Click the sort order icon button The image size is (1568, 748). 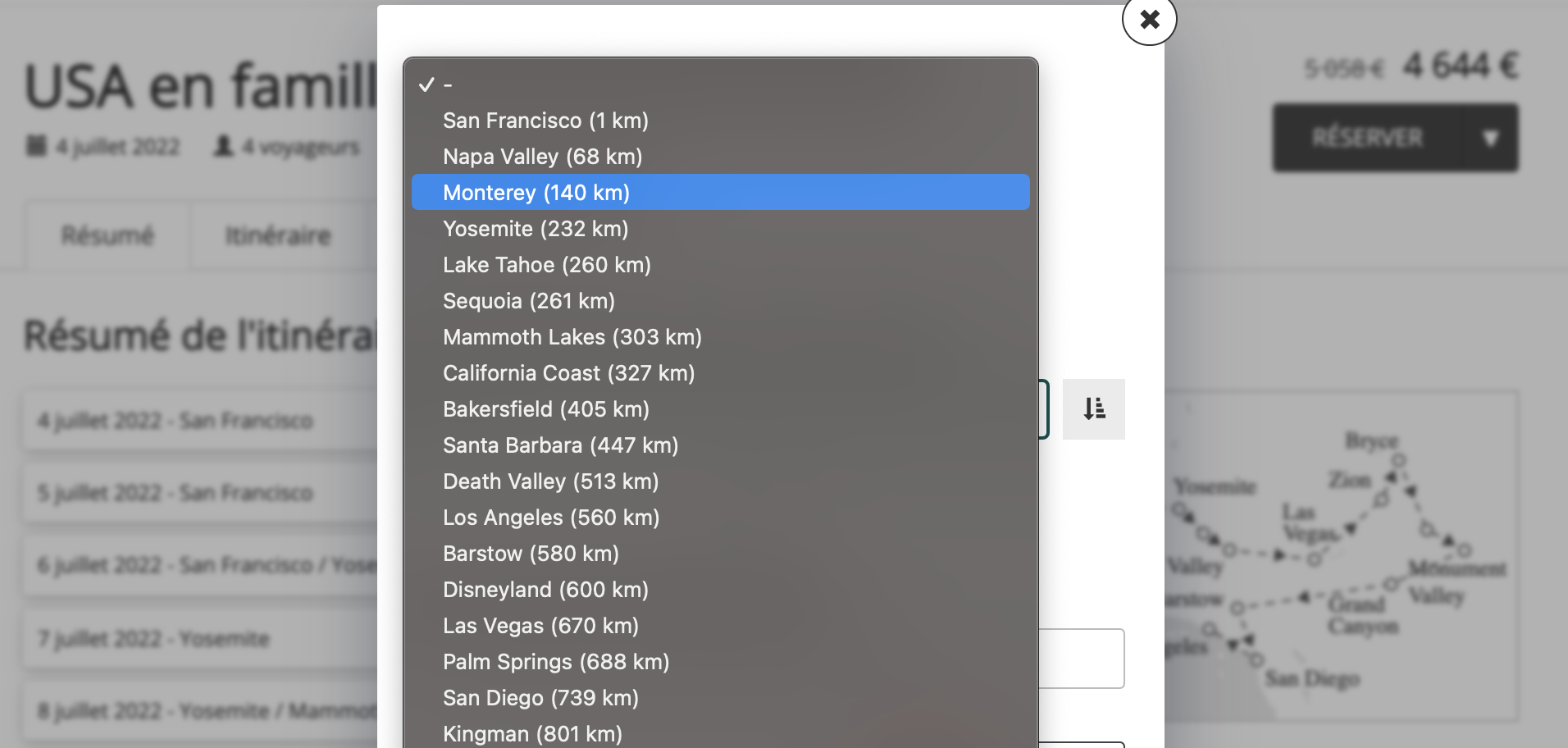point(1093,408)
